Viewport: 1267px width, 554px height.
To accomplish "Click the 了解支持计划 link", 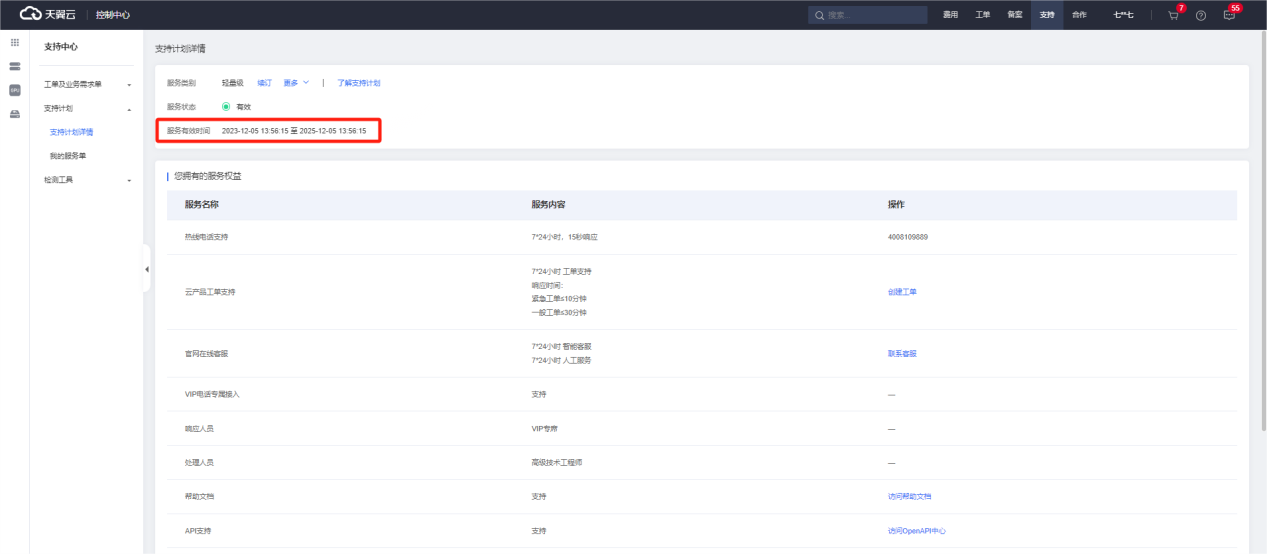I will [x=358, y=83].
